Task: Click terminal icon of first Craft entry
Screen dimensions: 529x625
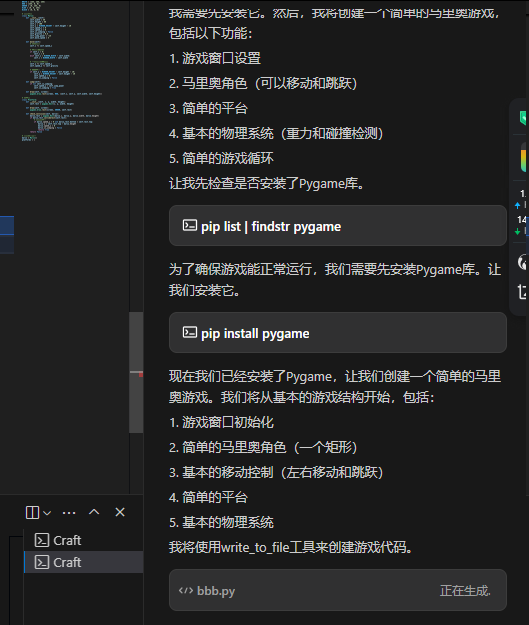Action: pyautogui.click(x=42, y=540)
